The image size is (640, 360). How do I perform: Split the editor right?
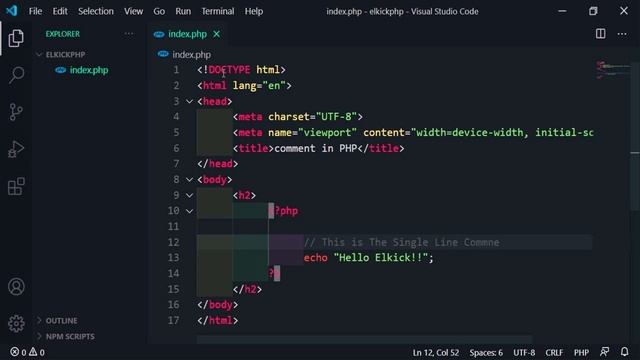(600, 34)
